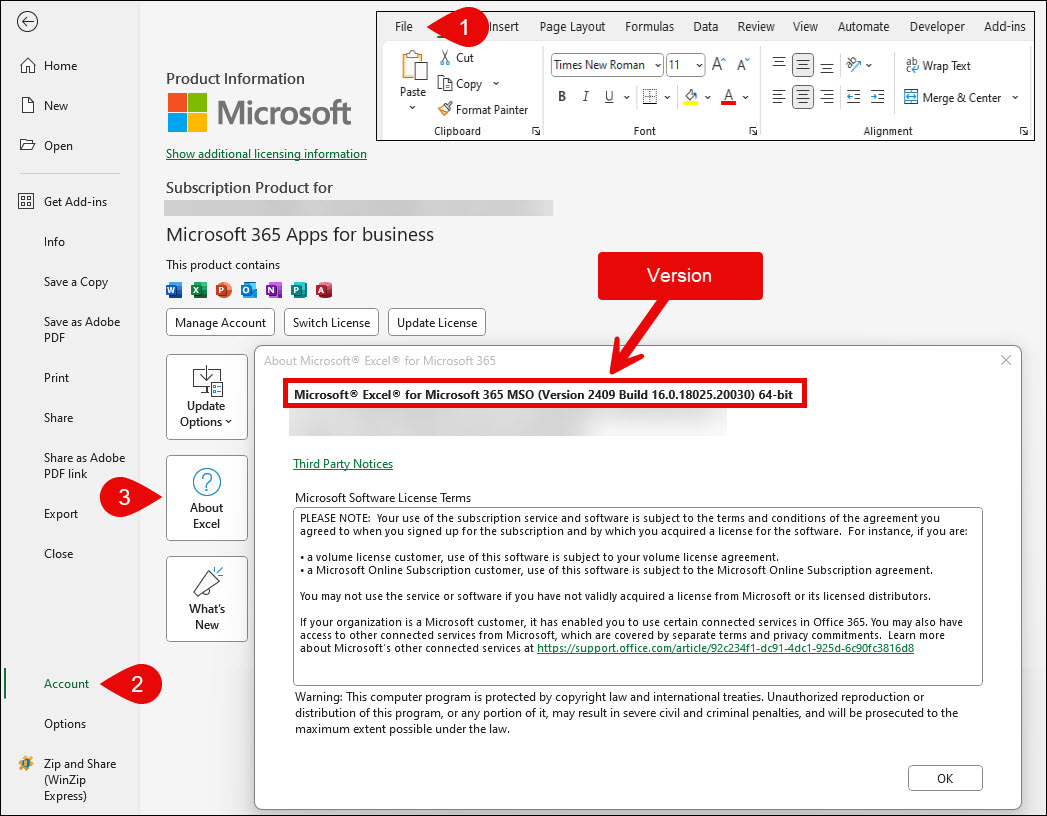Image resolution: width=1047 pixels, height=816 pixels.
Task: Click the Cut scissors icon
Action: click(446, 58)
